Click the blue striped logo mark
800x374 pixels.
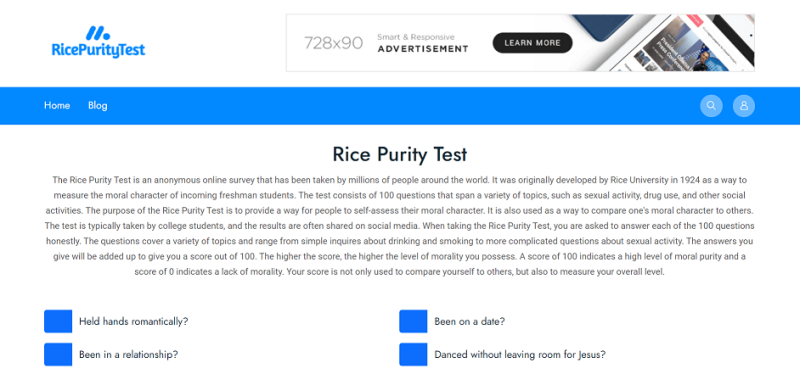coord(97,33)
